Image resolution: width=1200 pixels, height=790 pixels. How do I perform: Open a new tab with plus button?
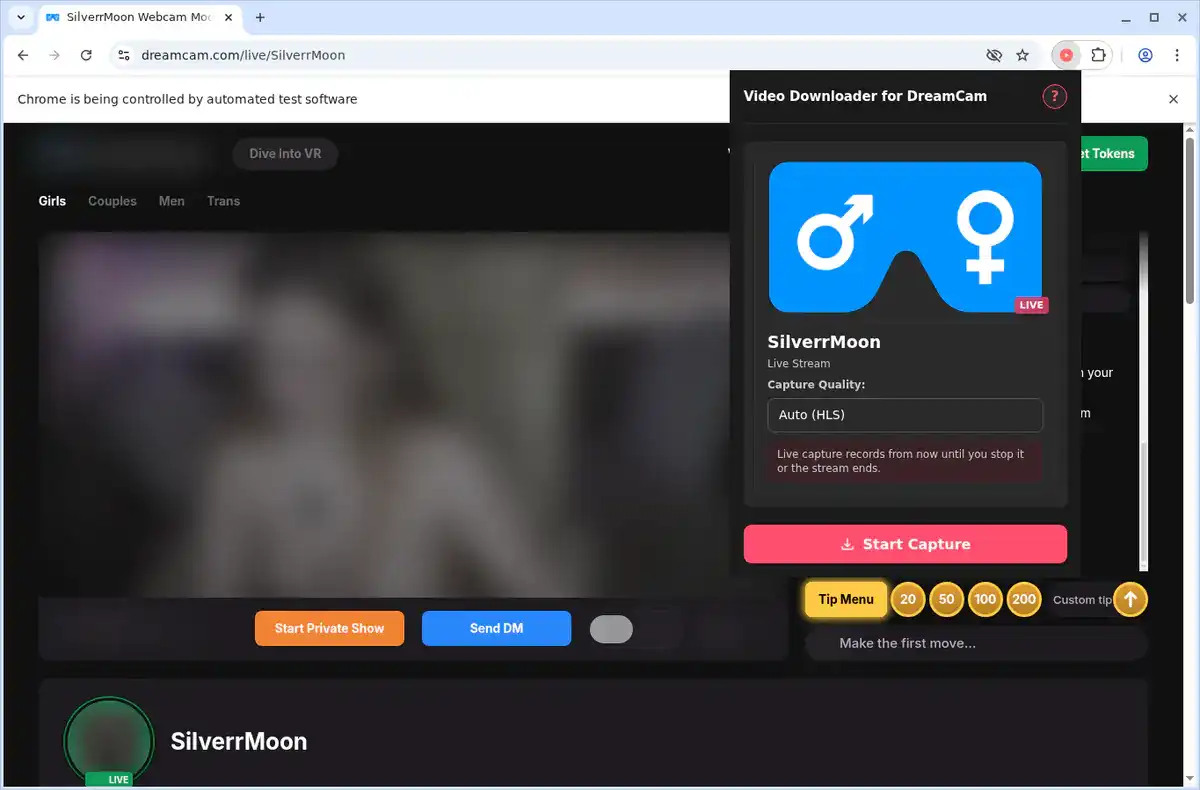pos(260,18)
